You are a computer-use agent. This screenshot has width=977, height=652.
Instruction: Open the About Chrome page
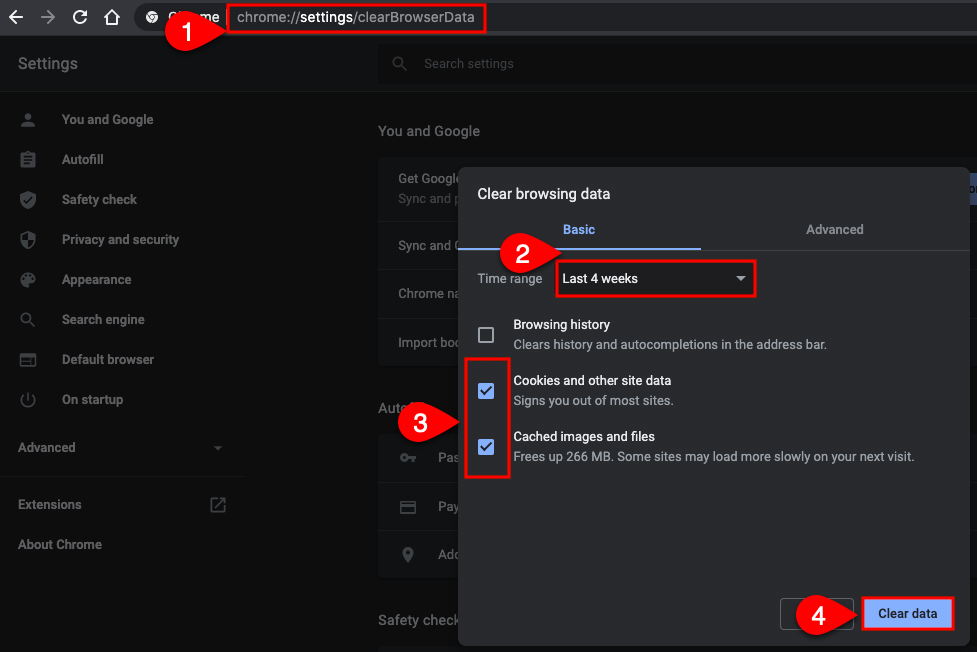(x=60, y=545)
